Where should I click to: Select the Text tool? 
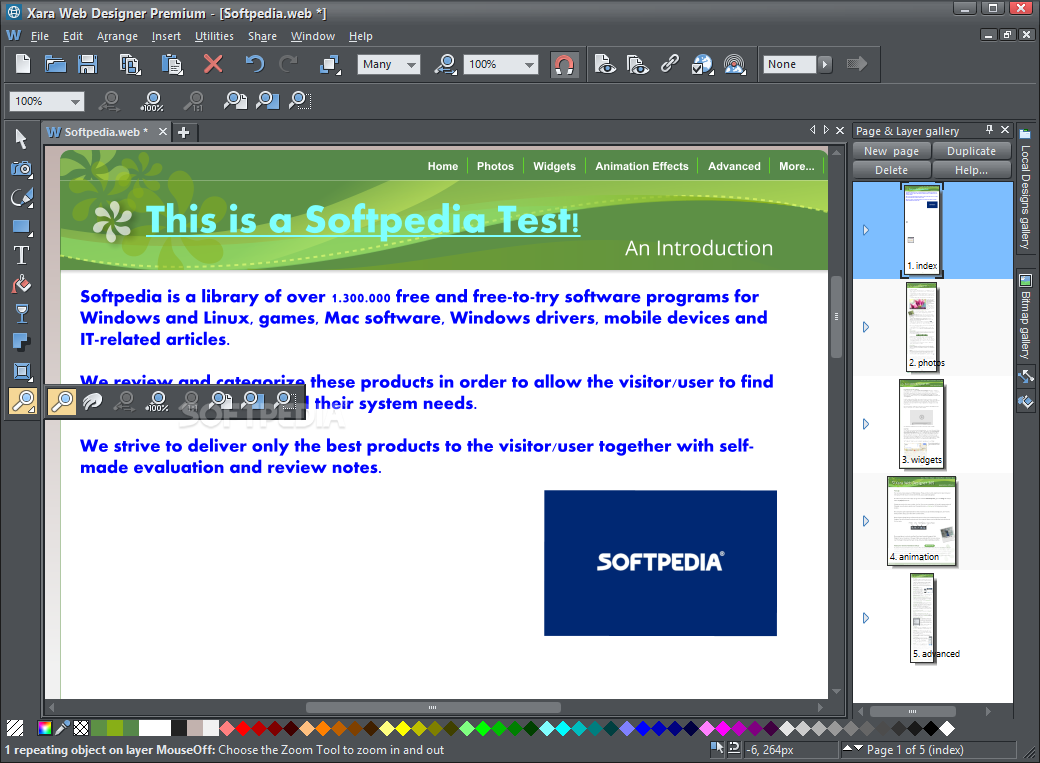[21, 255]
